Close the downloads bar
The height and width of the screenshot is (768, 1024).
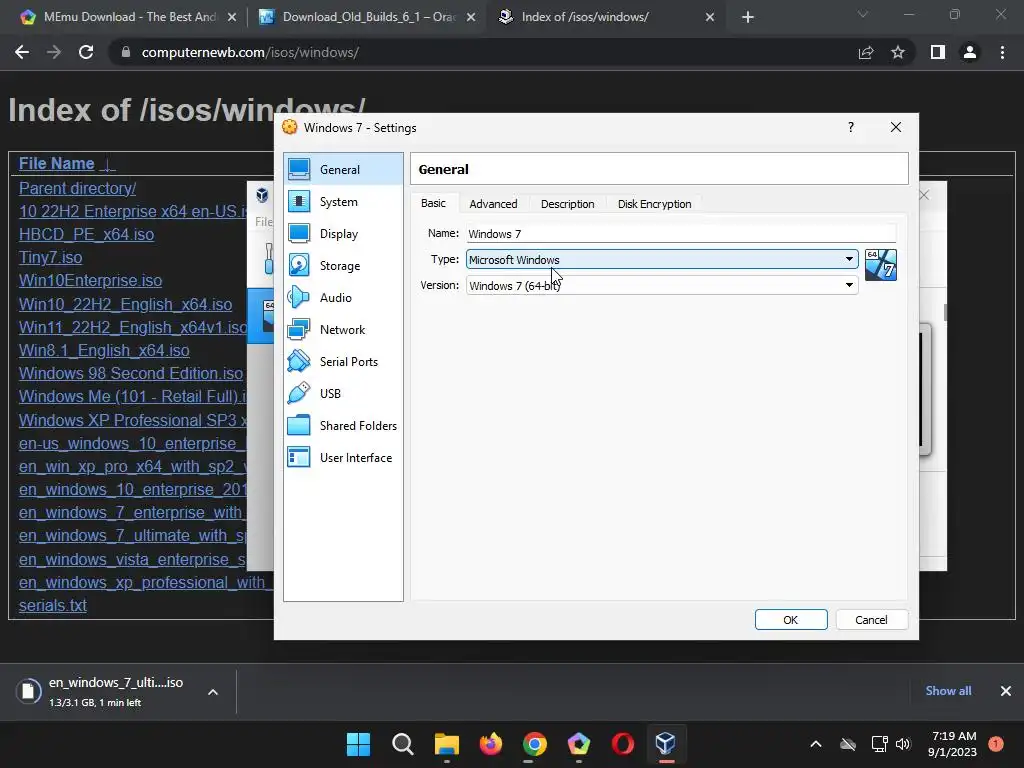point(1006,691)
